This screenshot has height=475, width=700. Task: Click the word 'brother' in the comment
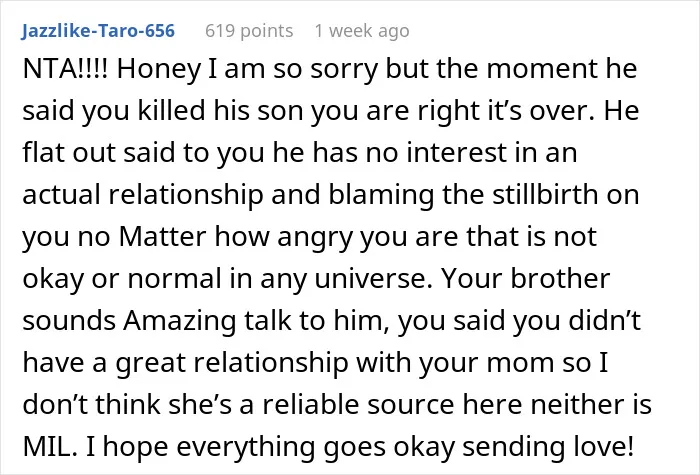pyautogui.click(x=560, y=278)
